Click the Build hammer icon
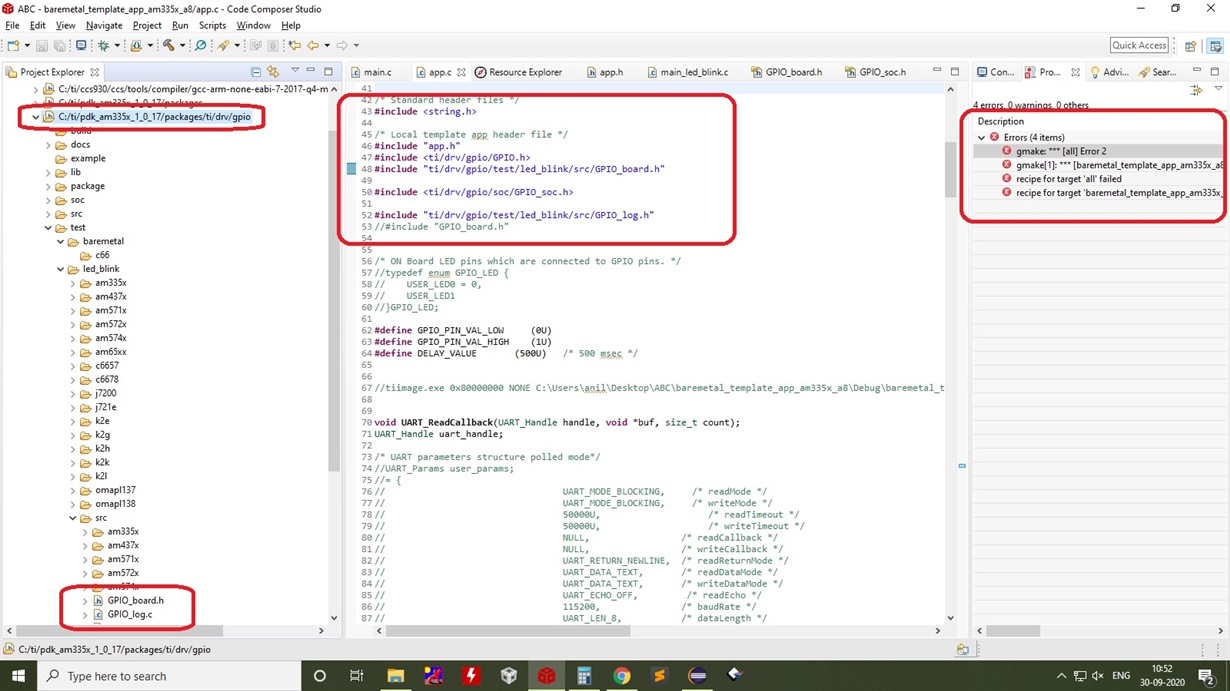 click(168, 45)
